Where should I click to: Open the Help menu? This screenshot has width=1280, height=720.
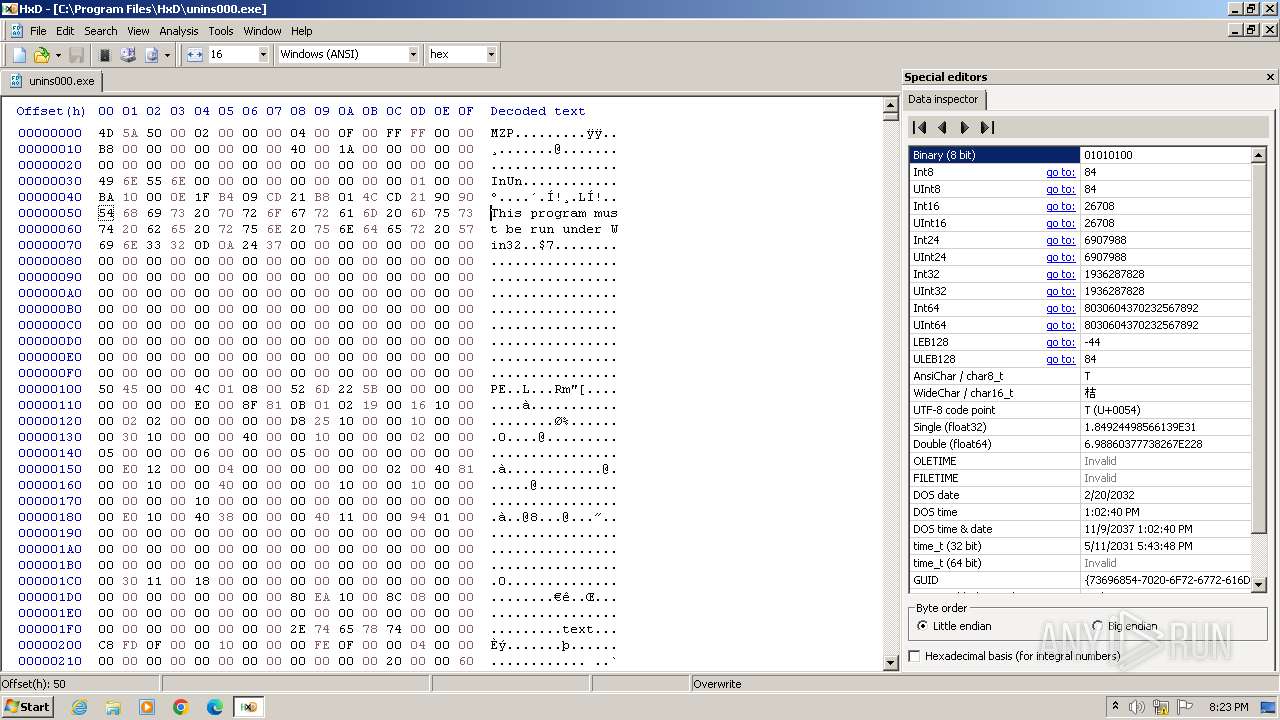(x=301, y=31)
